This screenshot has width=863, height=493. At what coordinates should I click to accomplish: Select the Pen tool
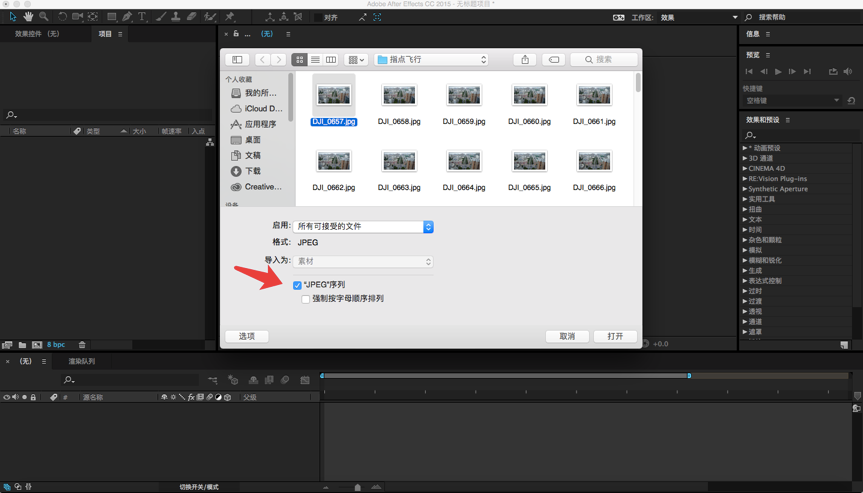click(127, 17)
